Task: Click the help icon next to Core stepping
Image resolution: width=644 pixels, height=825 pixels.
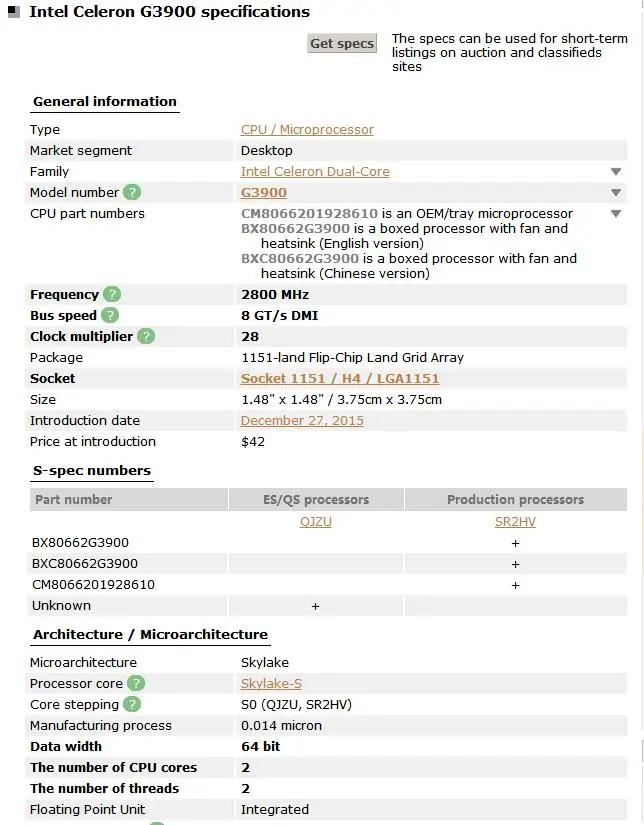Action: point(132,704)
